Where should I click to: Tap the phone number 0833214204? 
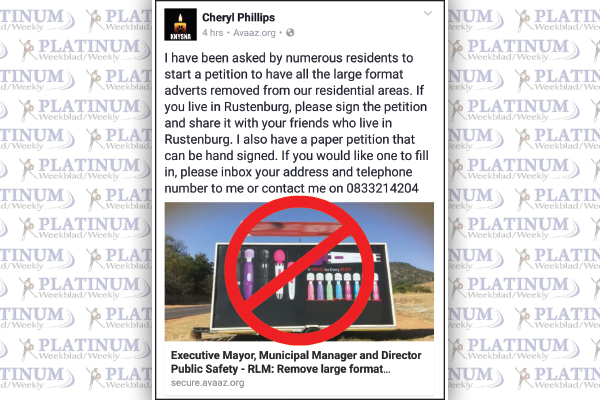(x=382, y=188)
